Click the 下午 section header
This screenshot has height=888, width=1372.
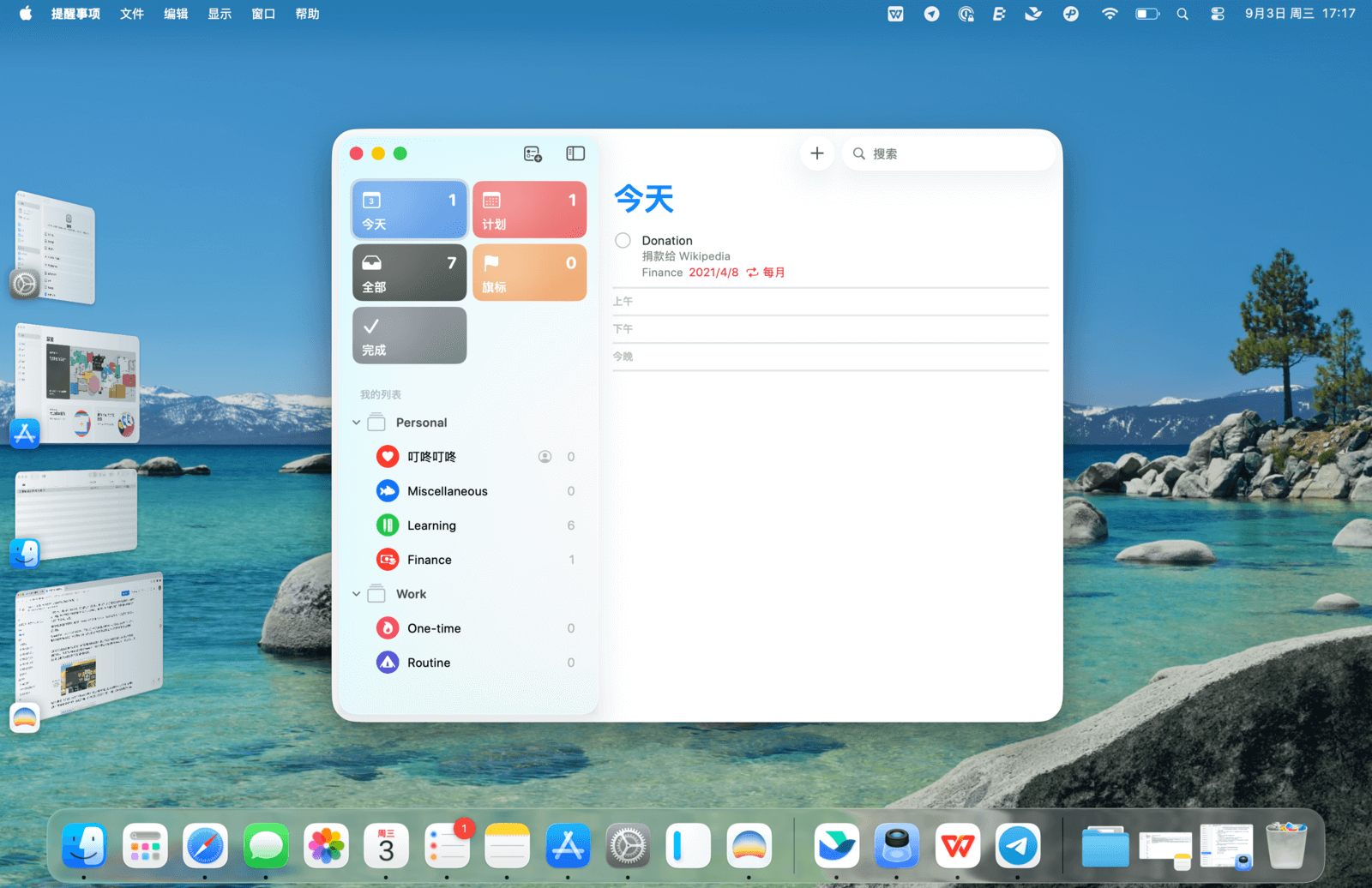[623, 329]
